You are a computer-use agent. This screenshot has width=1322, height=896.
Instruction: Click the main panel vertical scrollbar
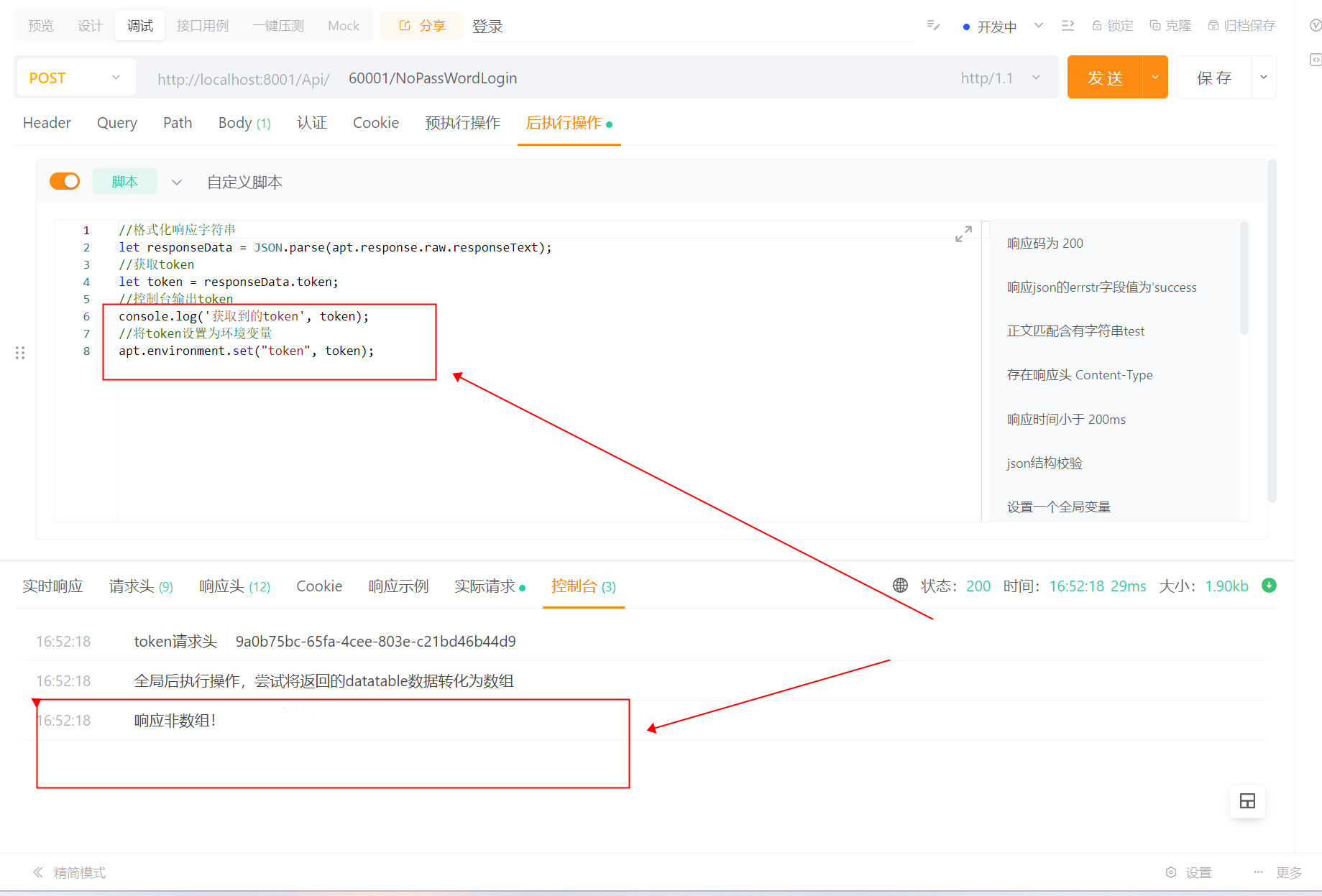tap(1272, 331)
